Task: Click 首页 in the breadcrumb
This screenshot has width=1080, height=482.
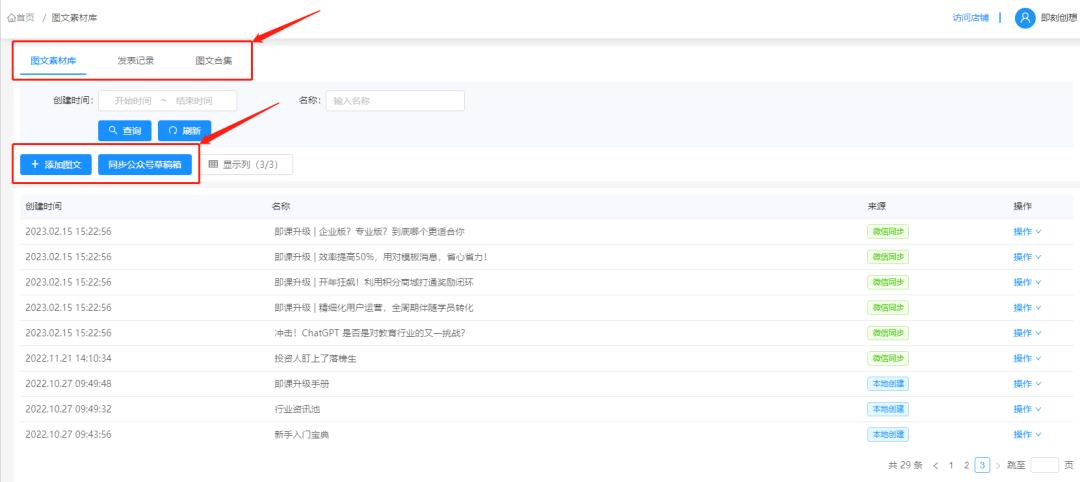Action: coord(25,18)
